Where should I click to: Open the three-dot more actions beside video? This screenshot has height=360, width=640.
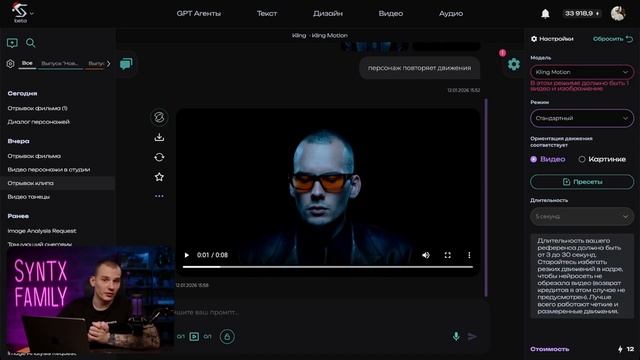click(159, 196)
